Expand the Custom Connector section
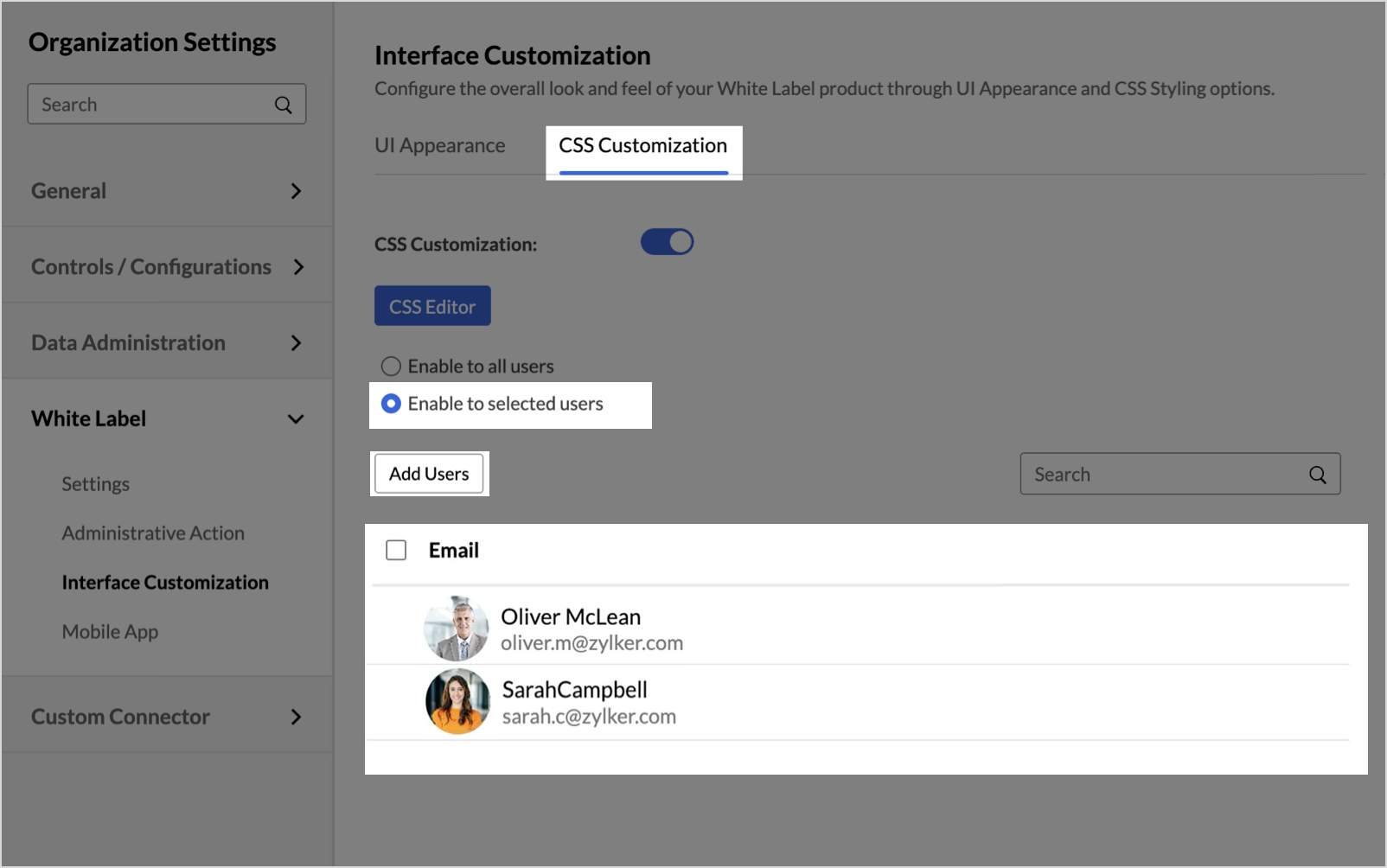1387x868 pixels. coord(296,717)
